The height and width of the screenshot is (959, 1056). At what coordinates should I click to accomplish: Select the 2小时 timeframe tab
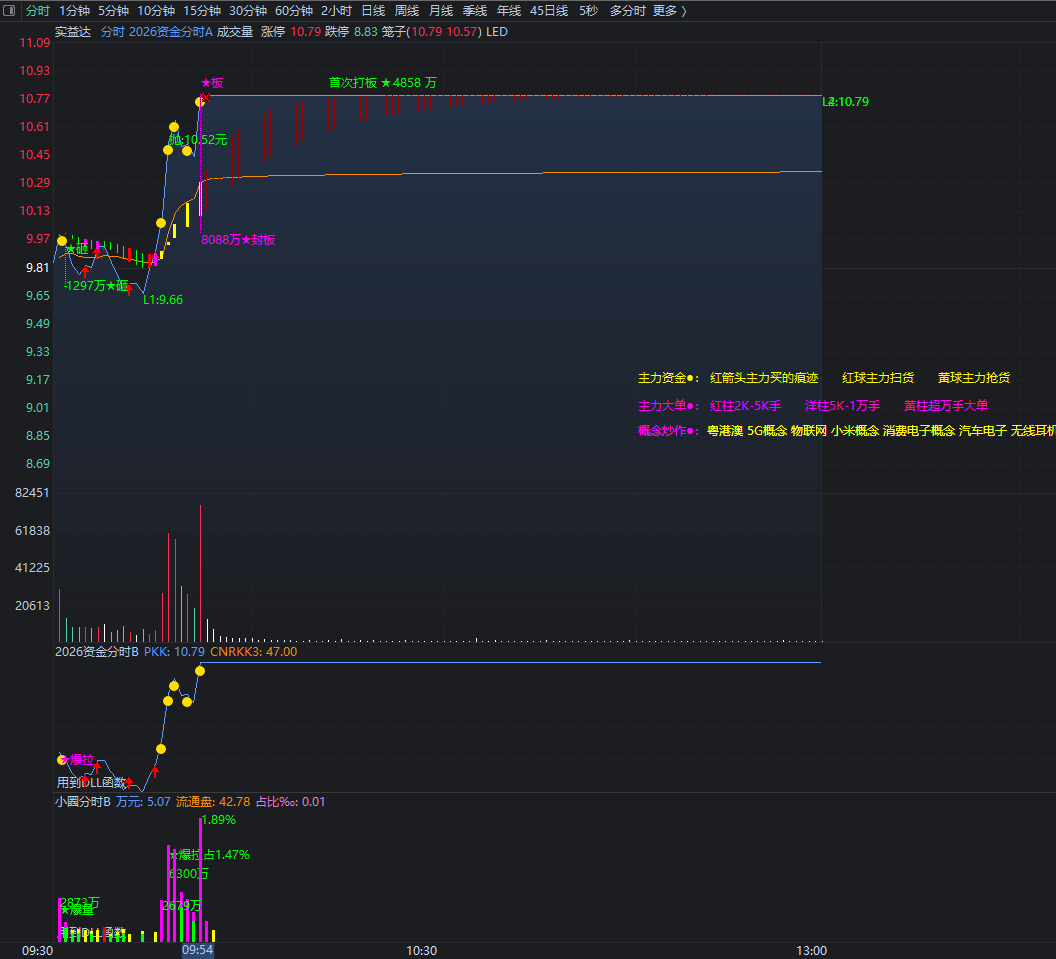336,11
